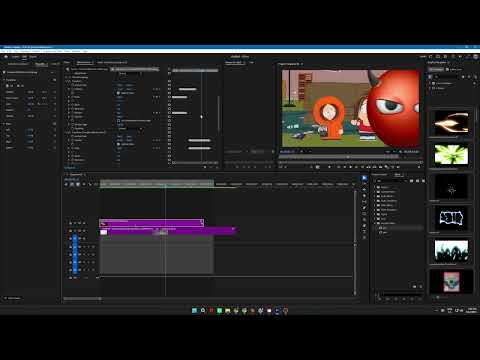The image size is (480, 360).
Task: Expand the Presets folder in Effects panel
Action: 375,187
